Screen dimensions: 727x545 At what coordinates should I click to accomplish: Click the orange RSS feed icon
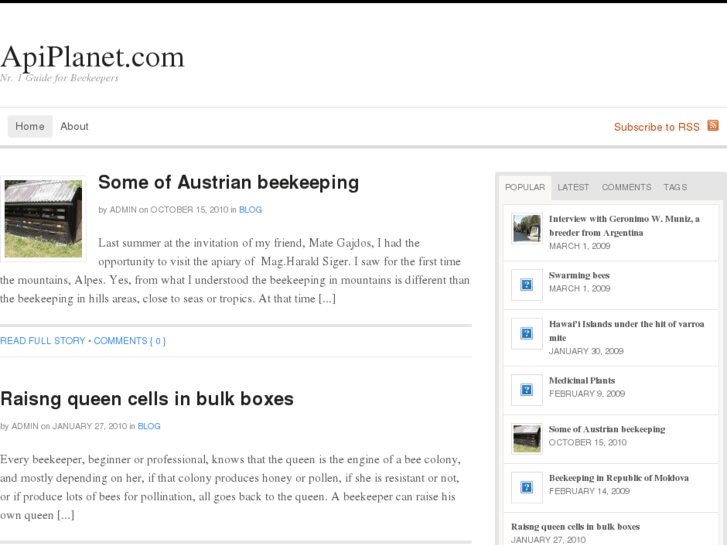(x=713, y=125)
